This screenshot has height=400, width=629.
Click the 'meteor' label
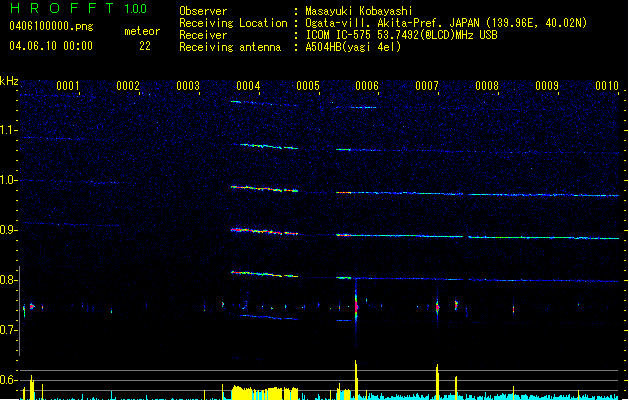tap(142, 31)
